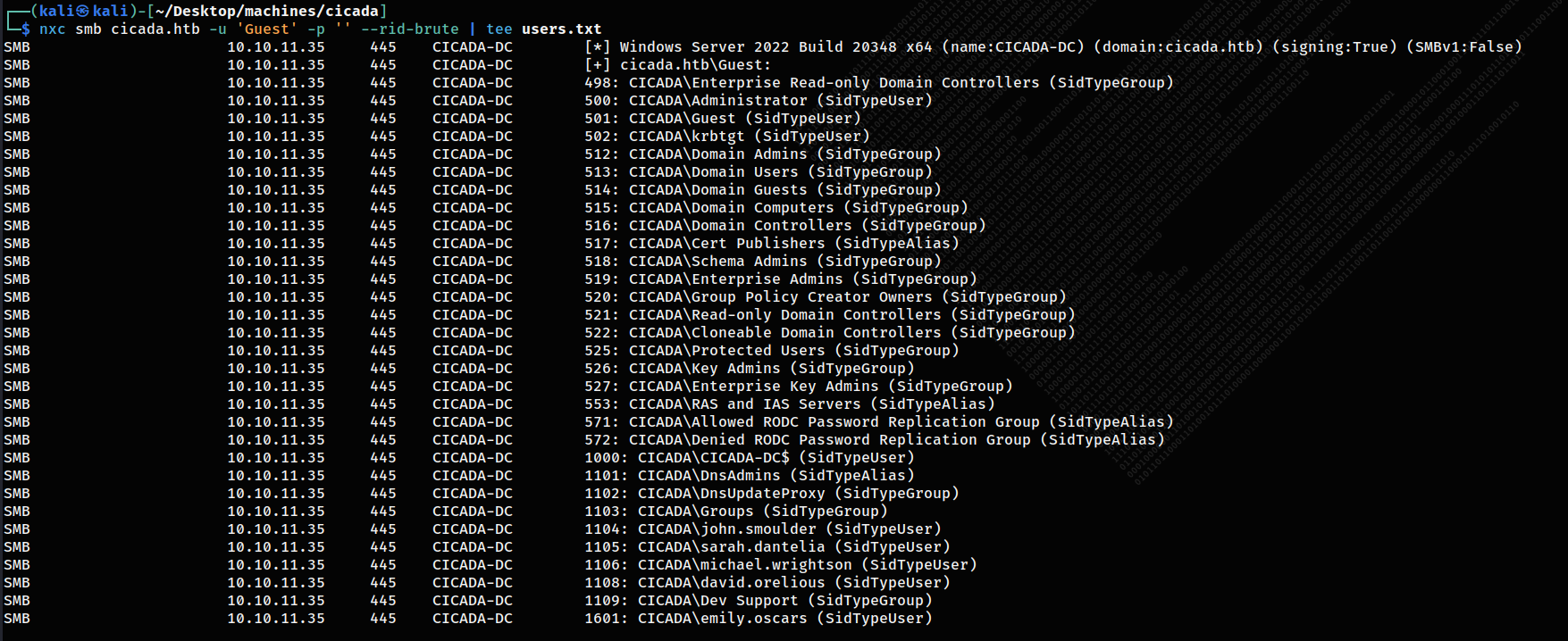The width and height of the screenshot is (1568, 641).
Task: Click the 515: Domain Computers entry
Action: pyautogui.click(x=776, y=207)
